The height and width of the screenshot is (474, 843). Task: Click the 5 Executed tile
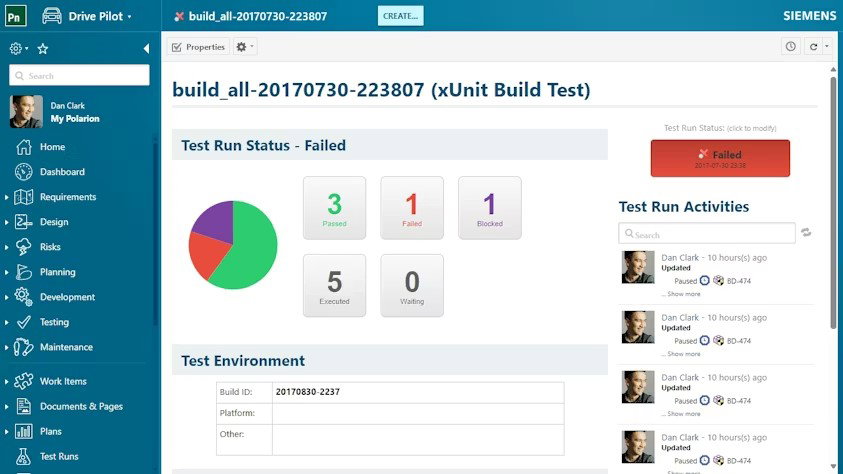tap(334, 285)
